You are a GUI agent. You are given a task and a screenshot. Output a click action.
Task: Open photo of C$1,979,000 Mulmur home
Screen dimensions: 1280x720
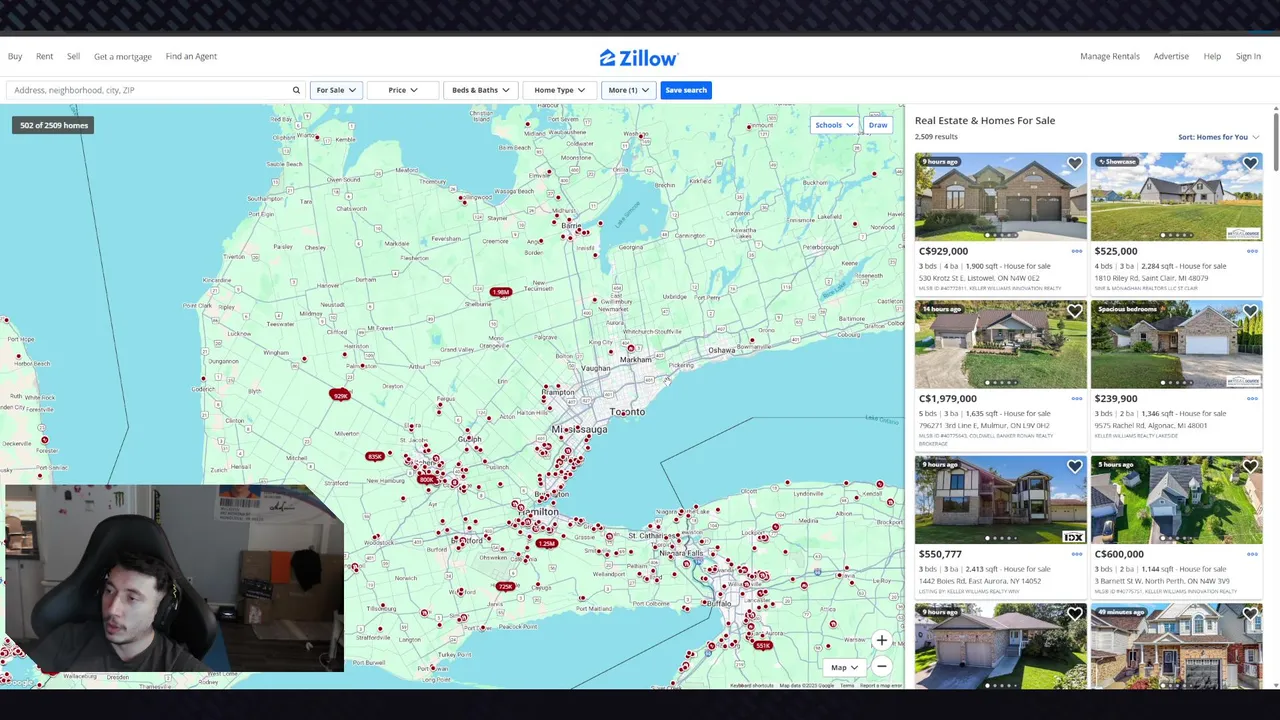pyautogui.click(x=1000, y=344)
